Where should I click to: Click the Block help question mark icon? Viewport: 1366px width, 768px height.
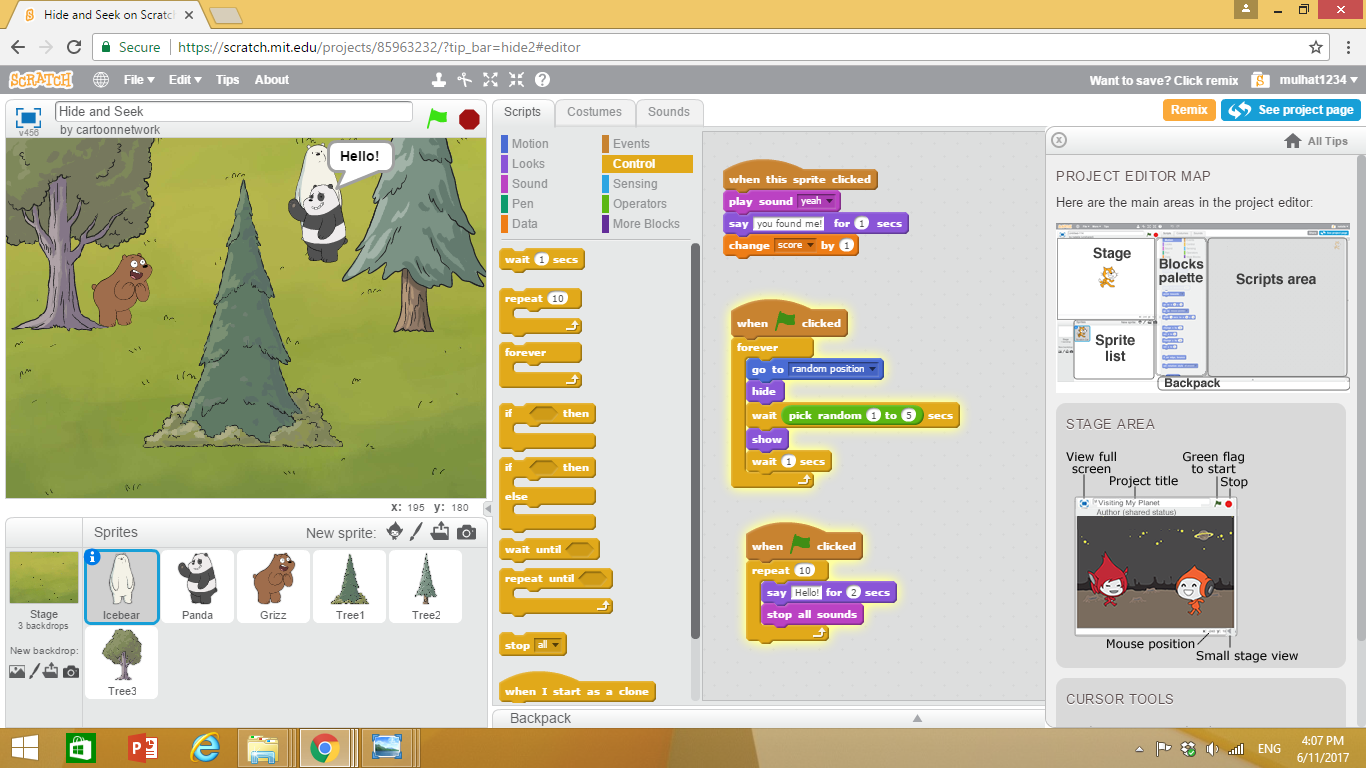pyautogui.click(x=542, y=80)
